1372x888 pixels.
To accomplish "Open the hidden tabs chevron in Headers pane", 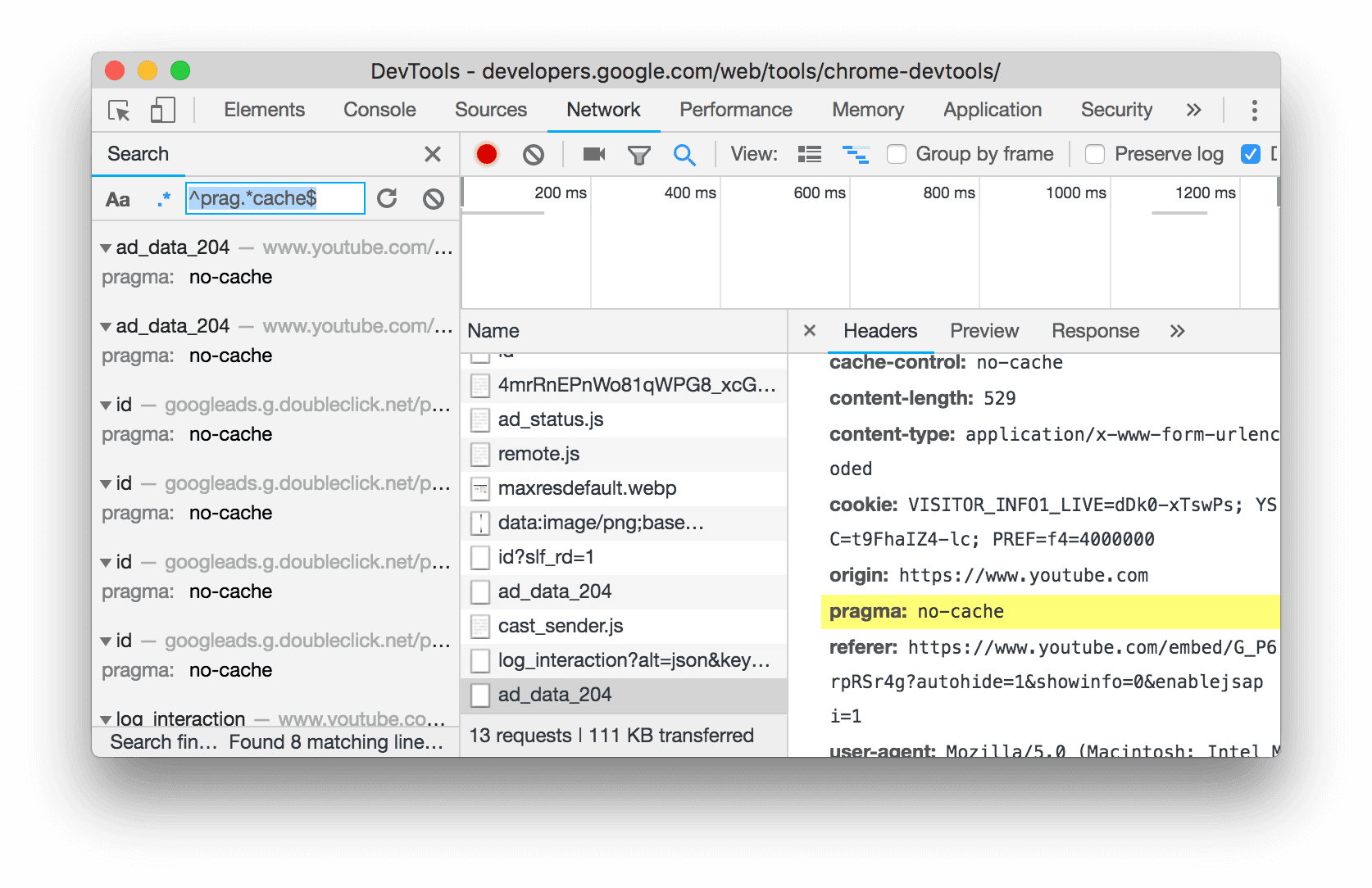I will 1178,331.
